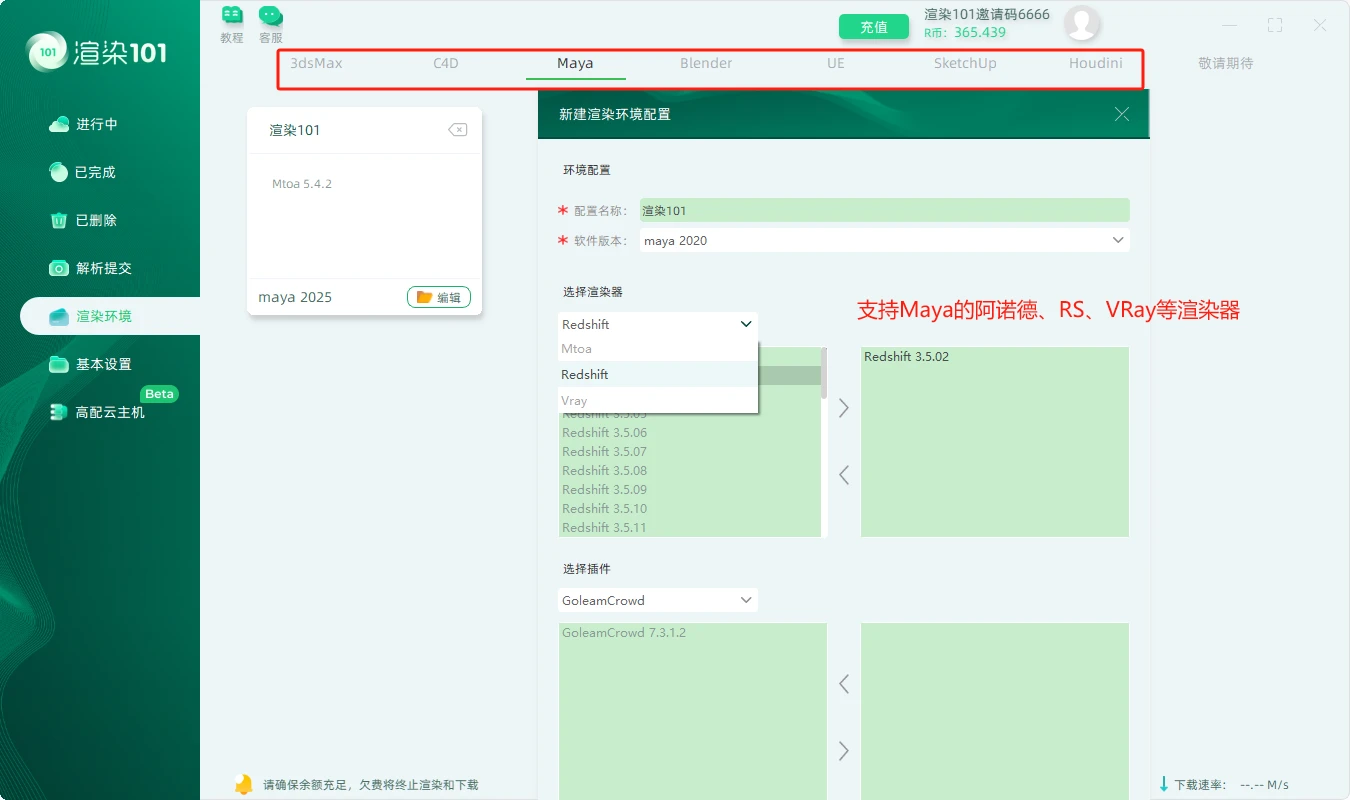The width and height of the screenshot is (1350, 800).
Task: Click the 充值 recharge button
Action: tap(874, 27)
